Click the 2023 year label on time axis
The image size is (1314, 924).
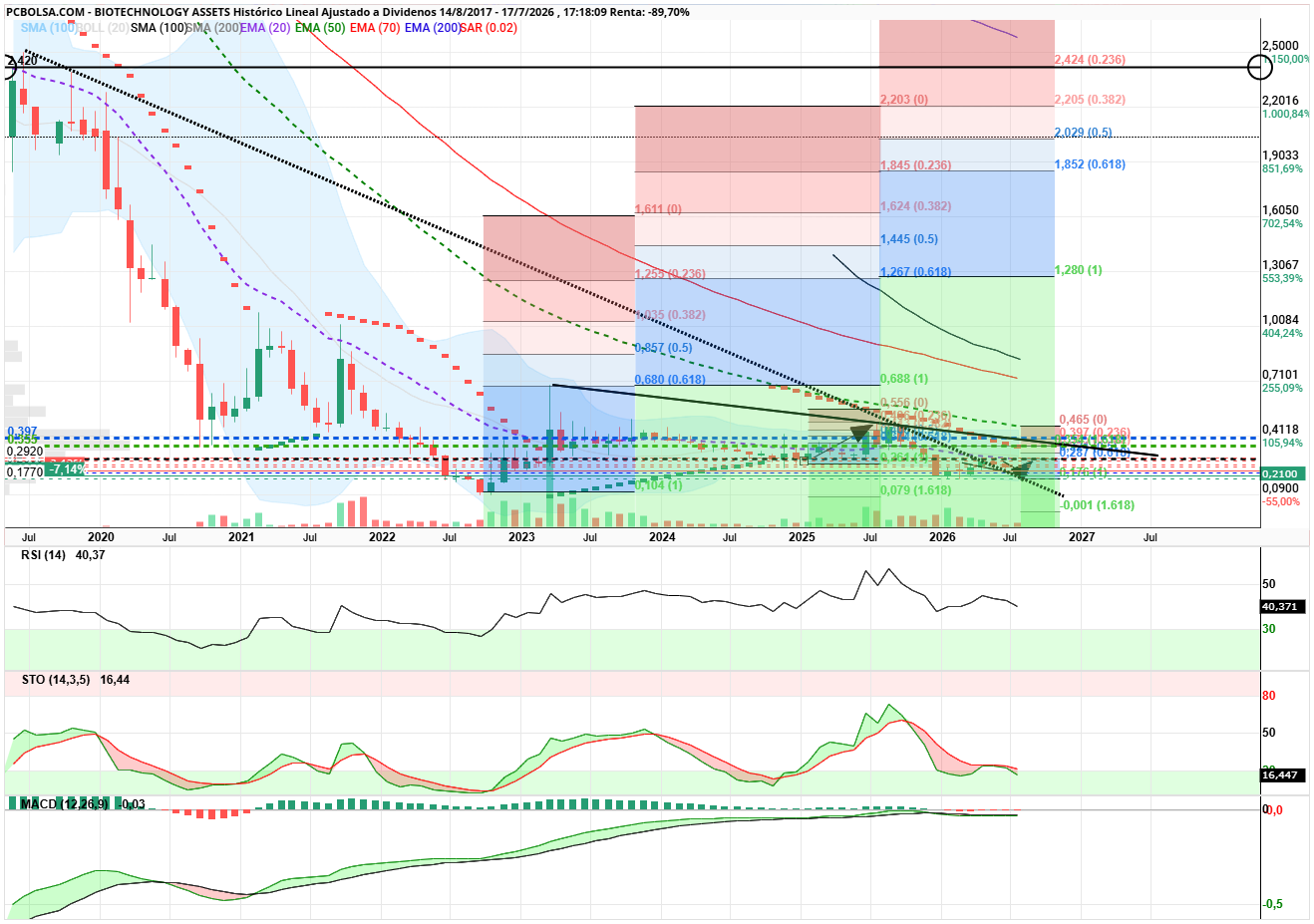click(521, 537)
